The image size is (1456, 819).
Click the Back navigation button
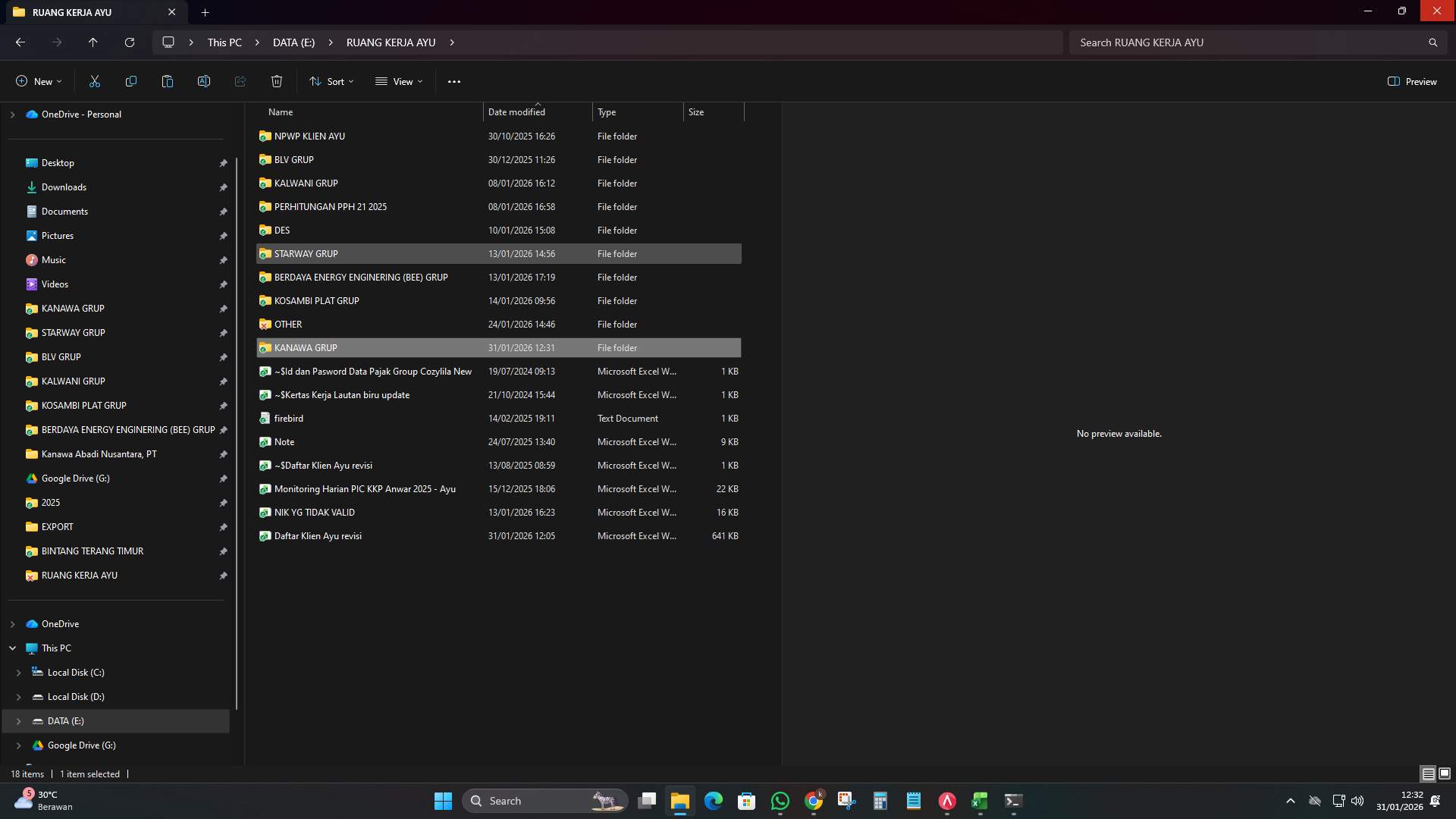(20, 42)
